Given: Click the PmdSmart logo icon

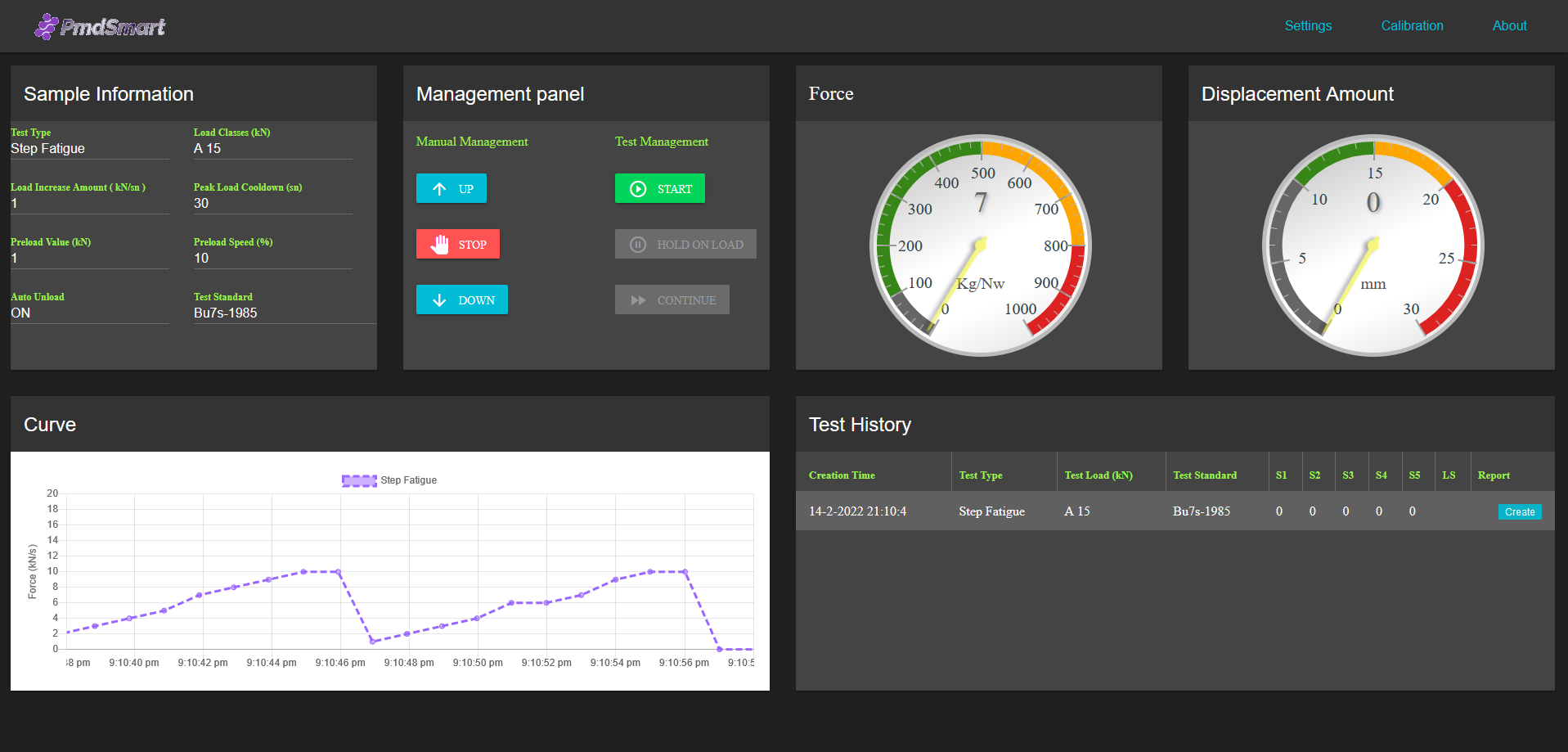Looking at the screenshot, I should click(46, 26).
